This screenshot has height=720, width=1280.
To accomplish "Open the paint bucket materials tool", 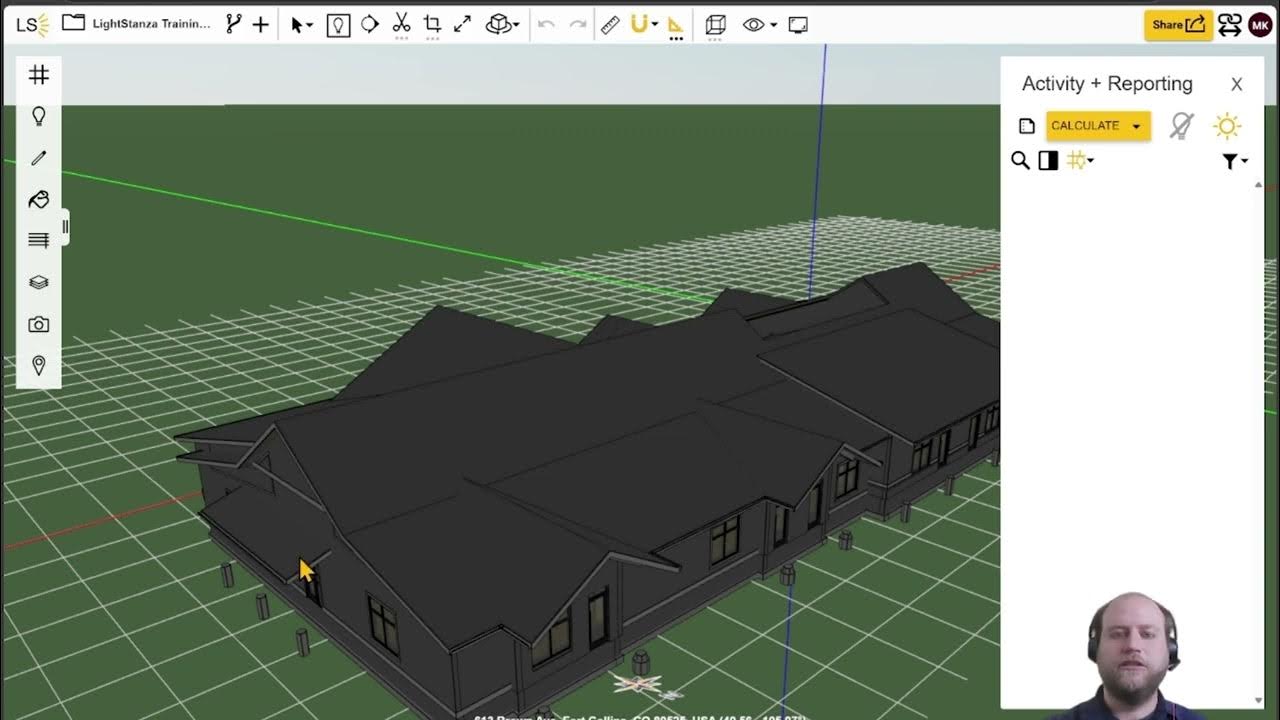I will (x=39, y=200).
